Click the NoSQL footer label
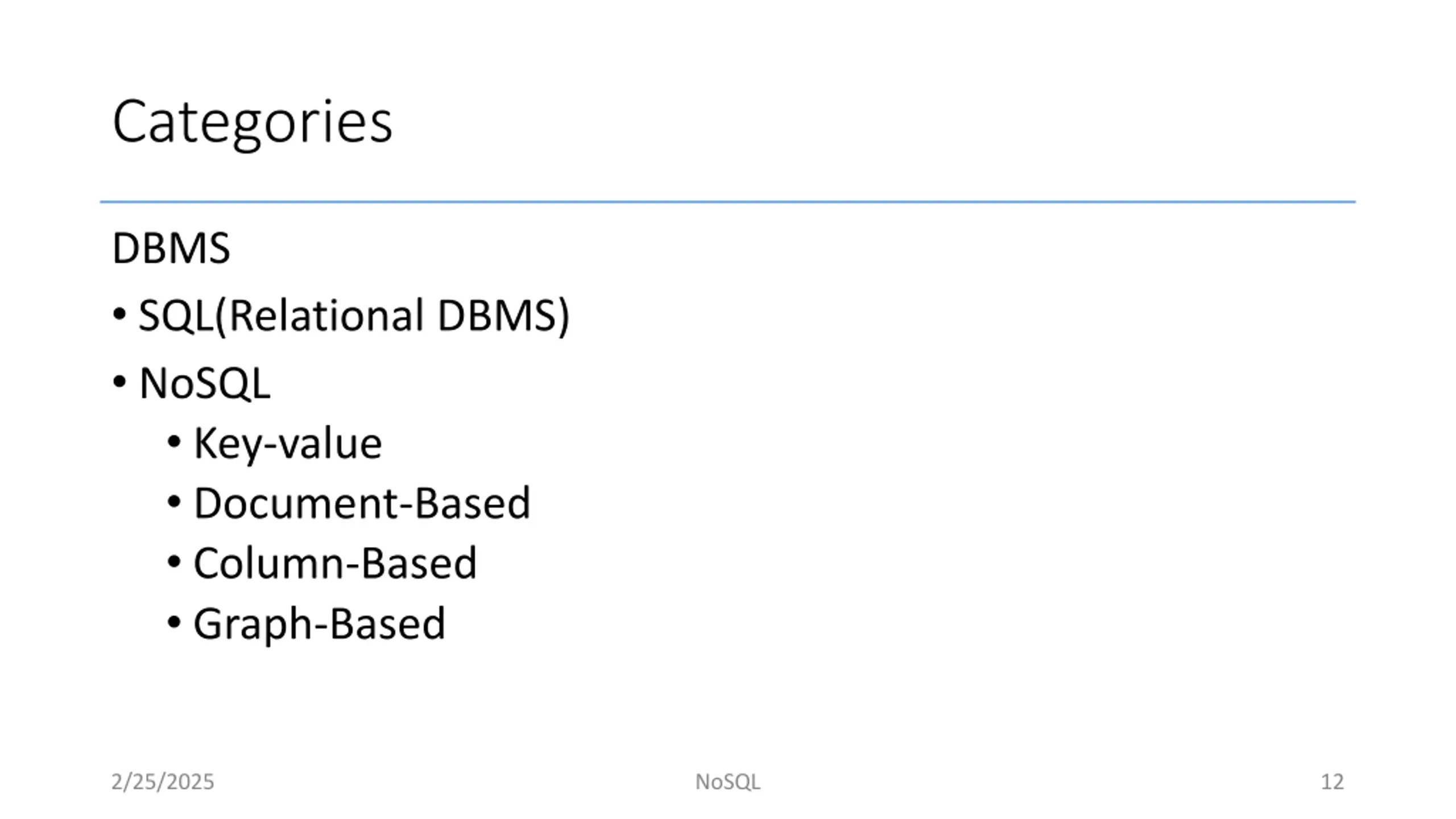 [727, 782]
